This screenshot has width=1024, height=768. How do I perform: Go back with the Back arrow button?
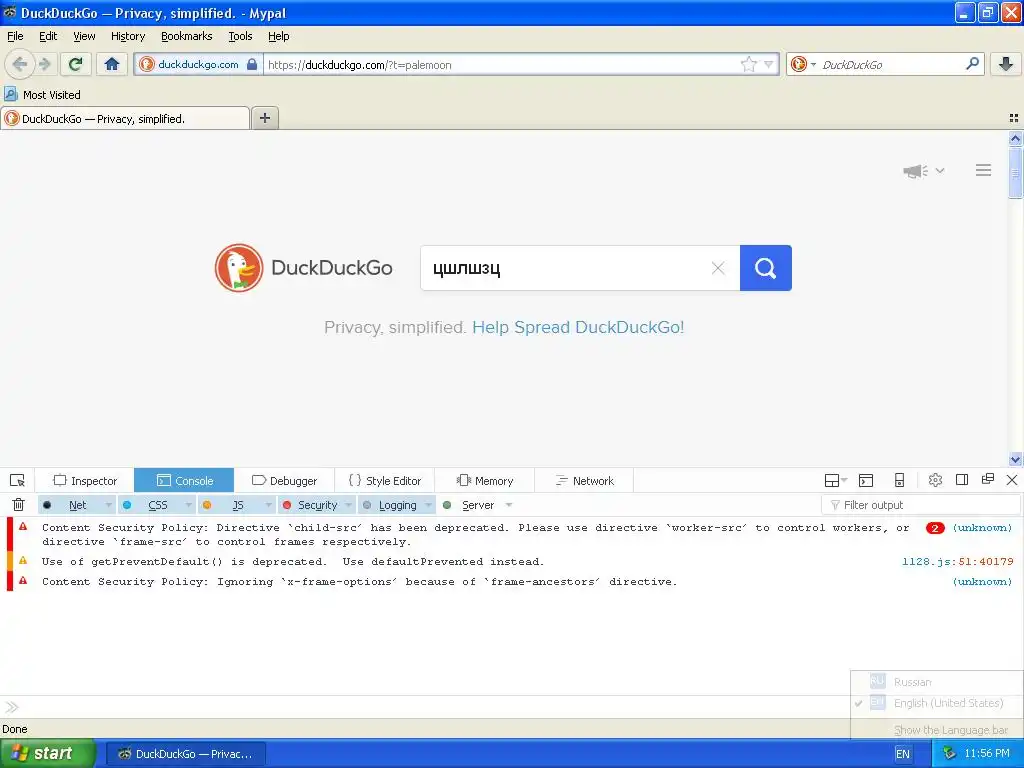pos(19,64)
